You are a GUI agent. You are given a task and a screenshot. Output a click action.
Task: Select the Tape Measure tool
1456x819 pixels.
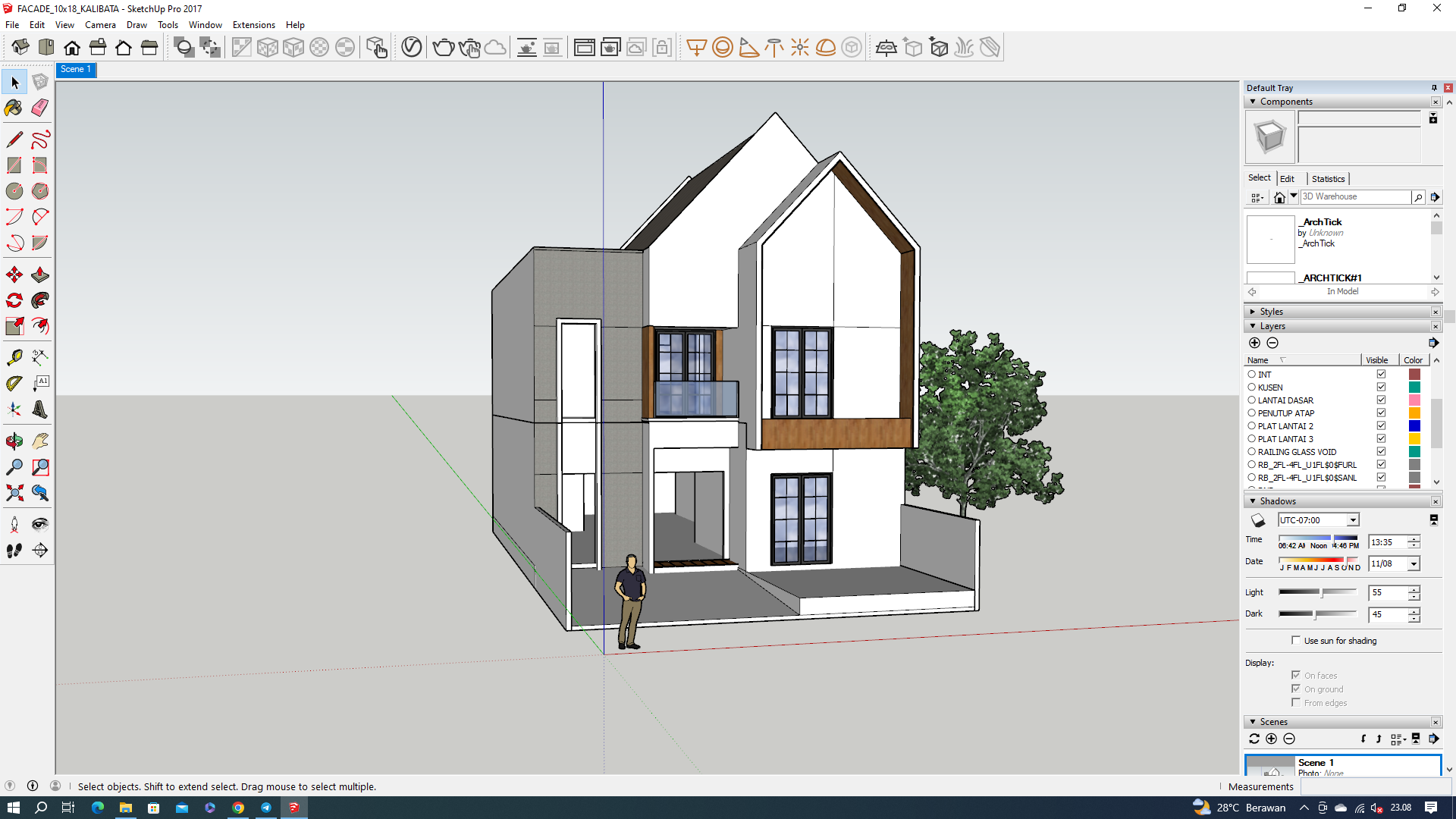click(x=14, y=357)
